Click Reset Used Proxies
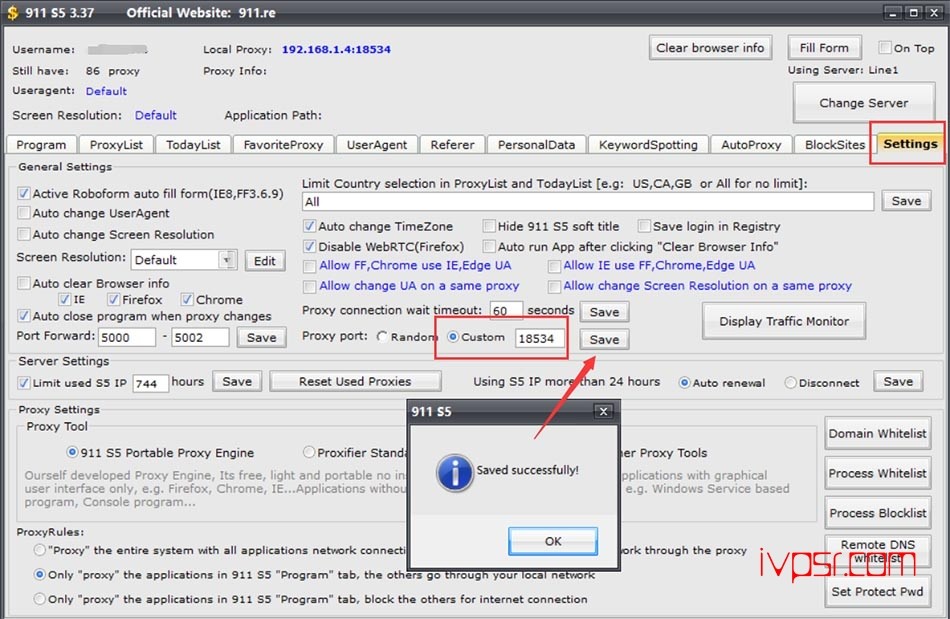 coord(355,381)
